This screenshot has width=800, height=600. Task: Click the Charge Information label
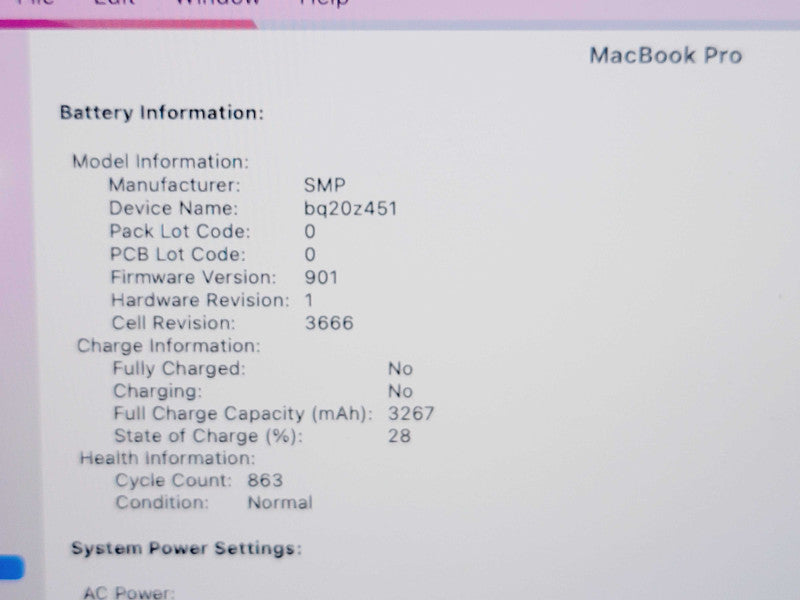pyautogui.click(x=168, y=346)
